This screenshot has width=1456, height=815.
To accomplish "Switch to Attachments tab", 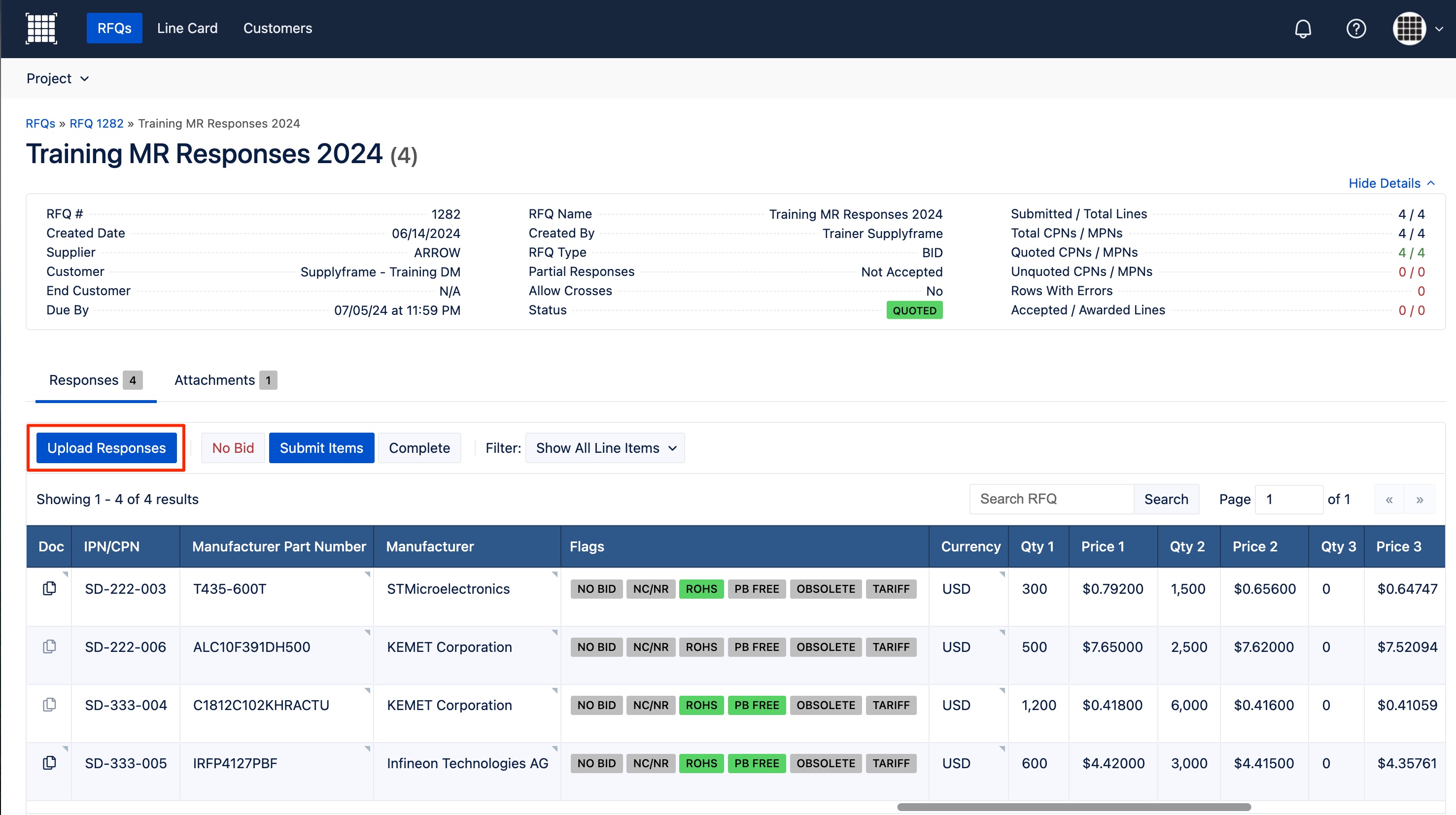I will (226, 380).
